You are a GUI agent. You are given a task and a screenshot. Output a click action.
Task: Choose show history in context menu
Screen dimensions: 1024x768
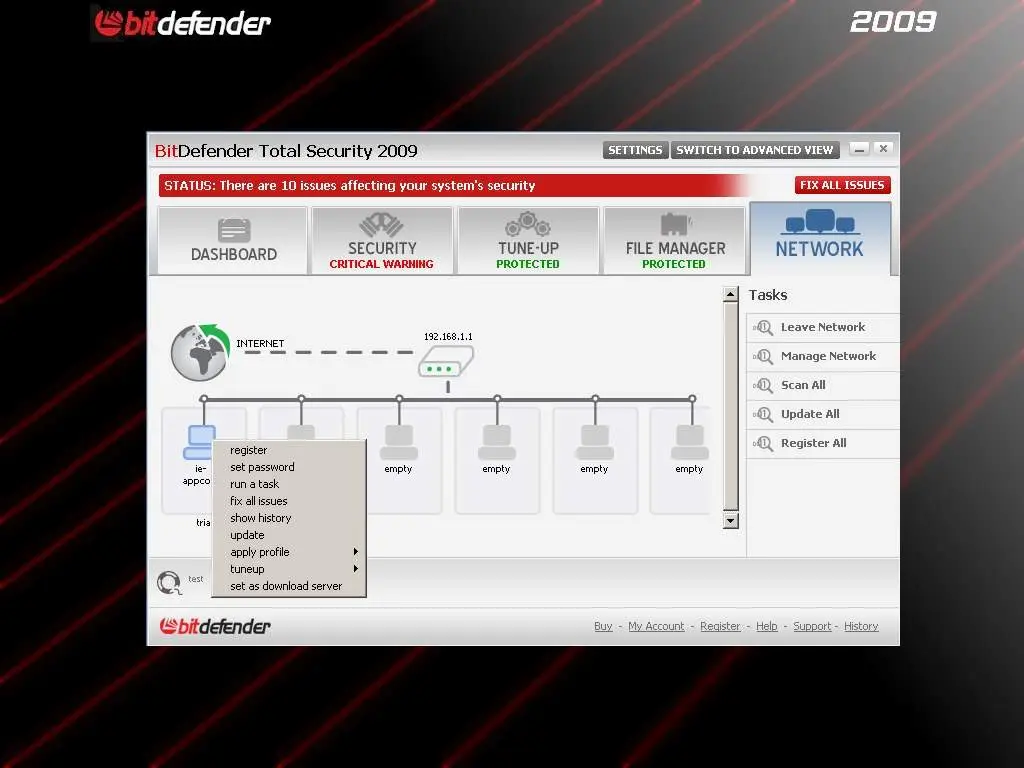tap(289, 518)
